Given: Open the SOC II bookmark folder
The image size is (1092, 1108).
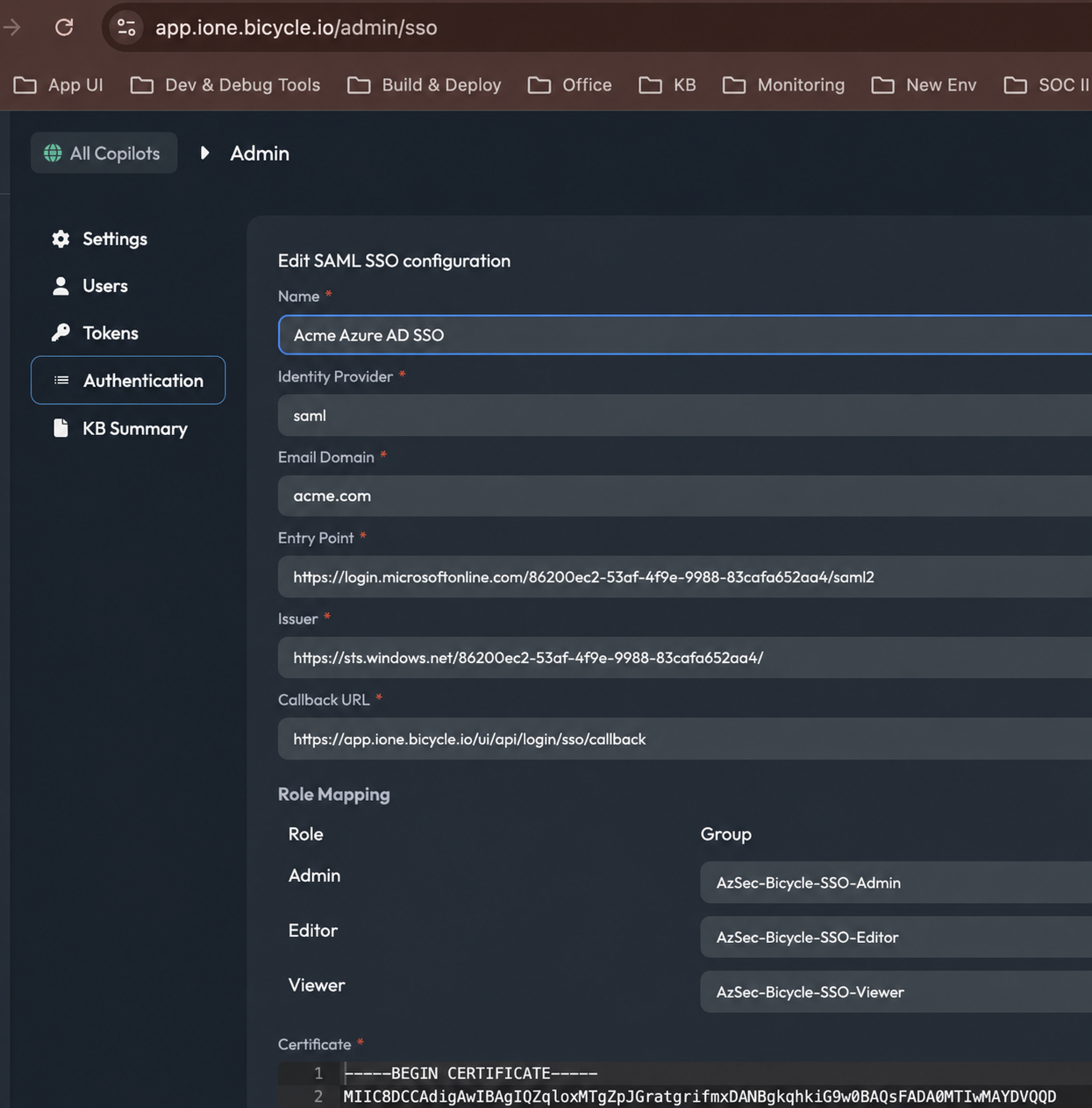Looking at the screenshot, I should click(1047, 85).
